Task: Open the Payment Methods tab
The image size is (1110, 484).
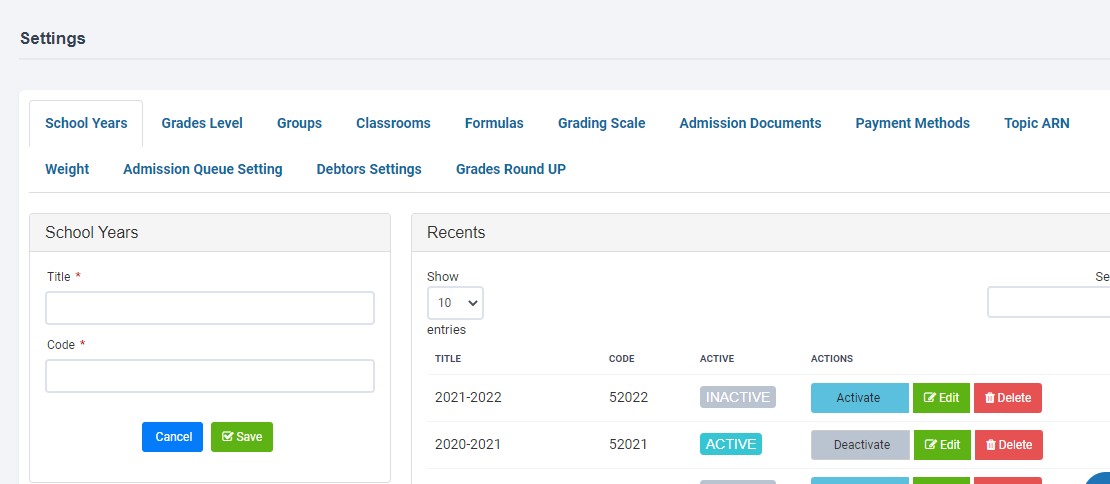Action: coord(912,123)
